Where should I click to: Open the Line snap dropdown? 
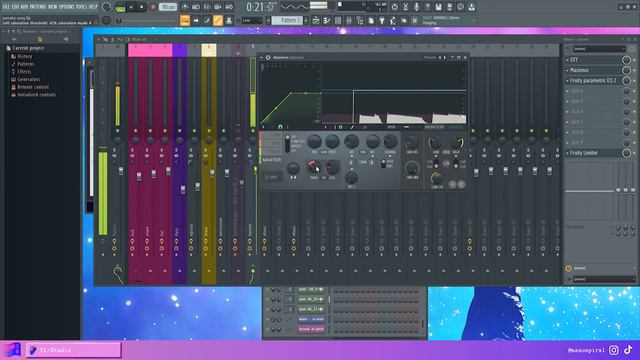(x=252, y=20)
